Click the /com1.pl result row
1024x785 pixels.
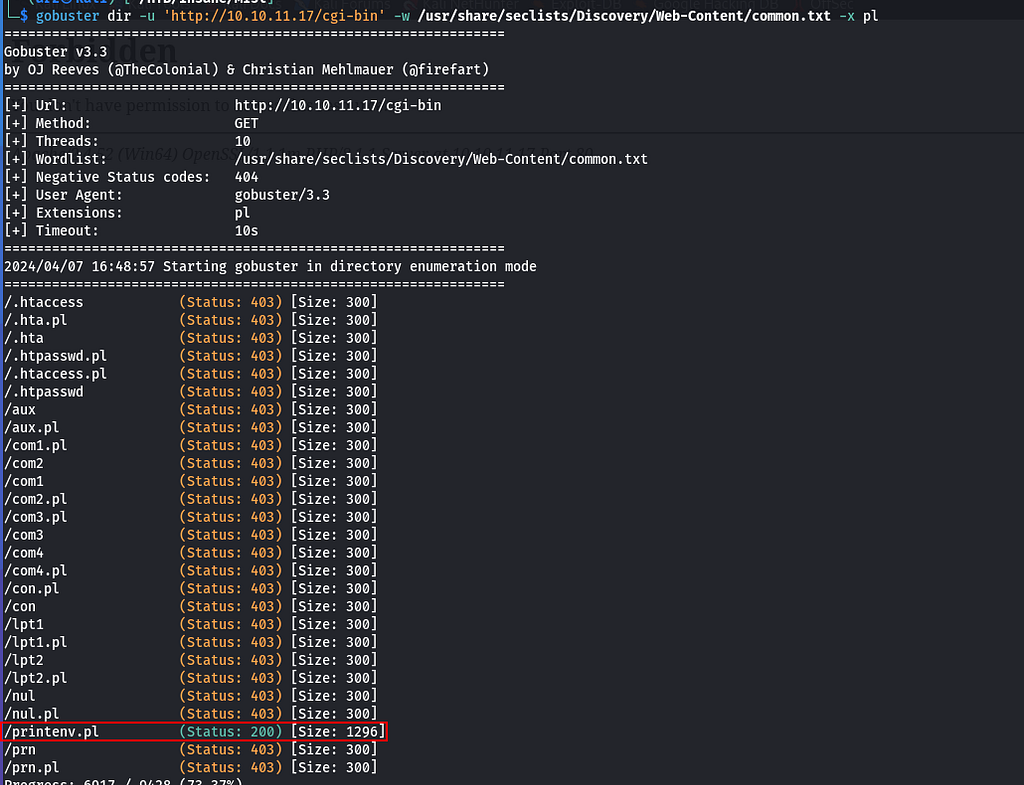[x=191, y=445]
